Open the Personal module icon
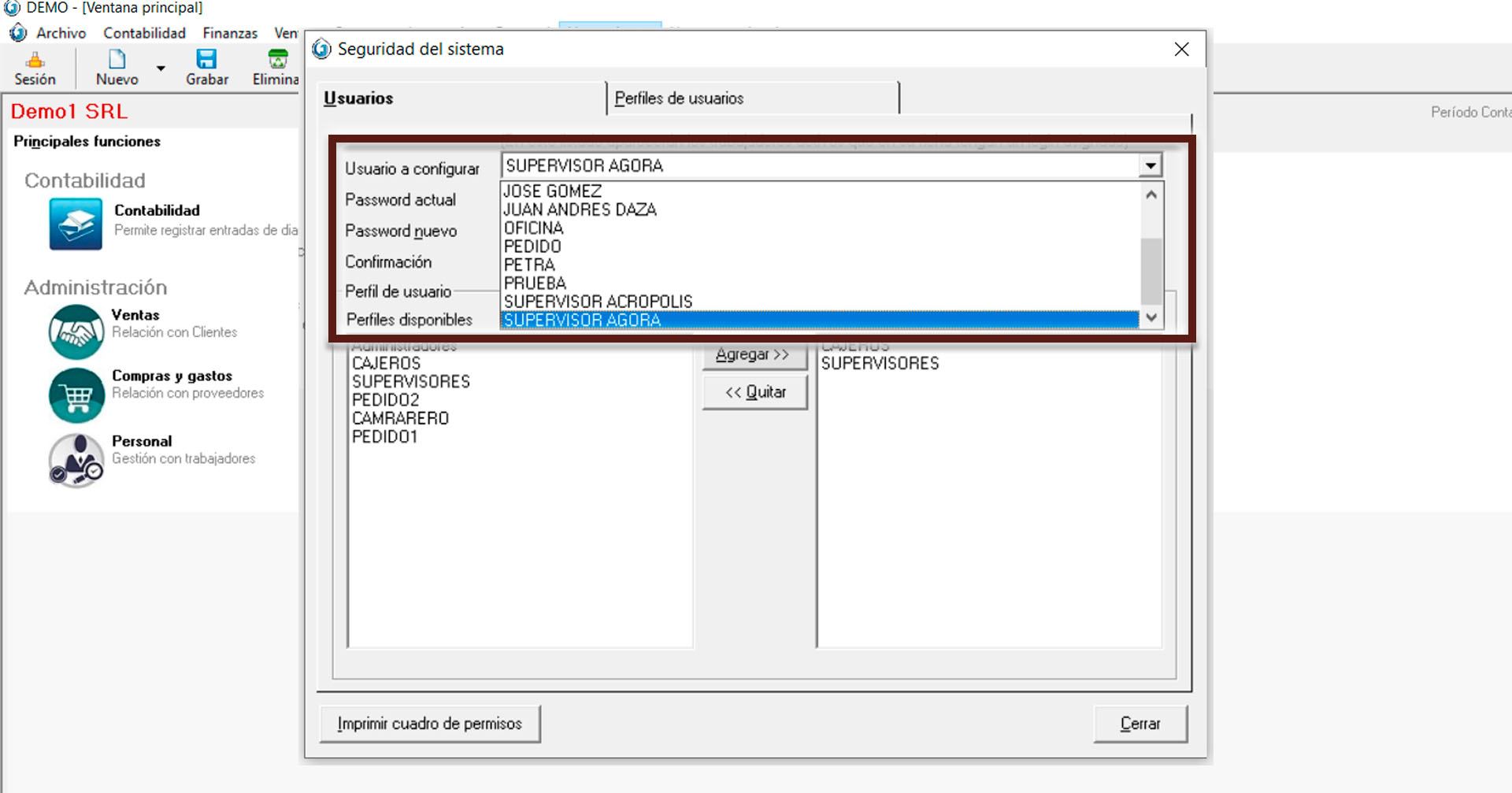The image size is (1512, 793). click(x=76, y=461)
